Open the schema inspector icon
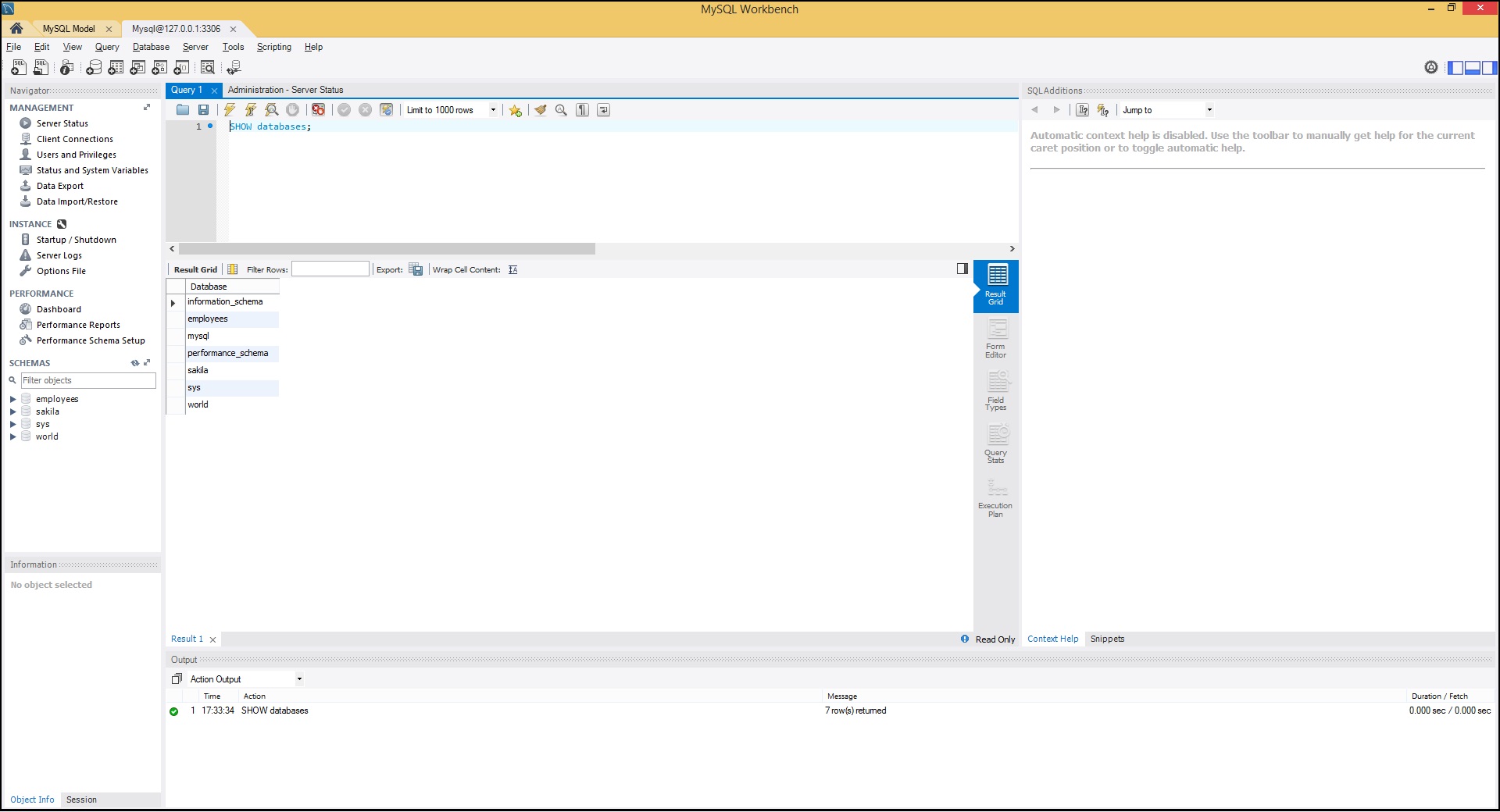This screenshot has width=1500, height=812. [x=67, y=68]
